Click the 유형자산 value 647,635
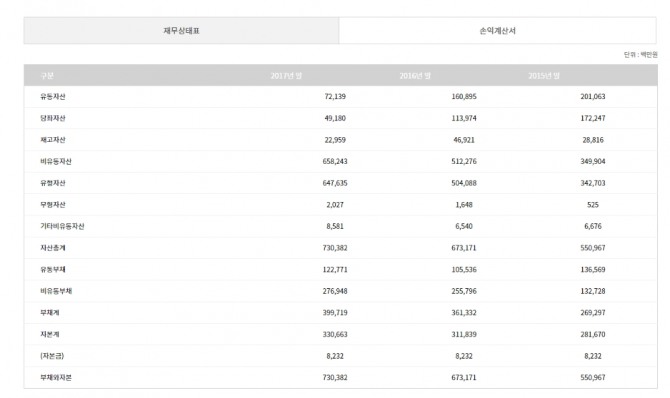This screenshot has width=670, height=398. (x=335, y=183)
